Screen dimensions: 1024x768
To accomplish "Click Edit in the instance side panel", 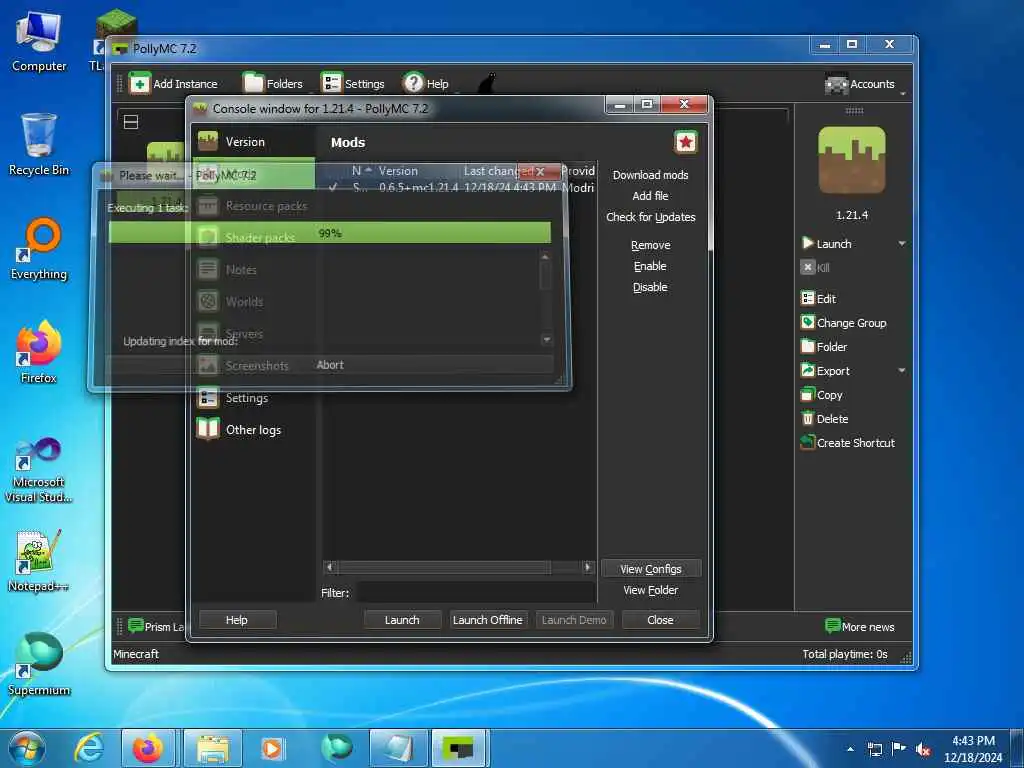I will point(818,298).
